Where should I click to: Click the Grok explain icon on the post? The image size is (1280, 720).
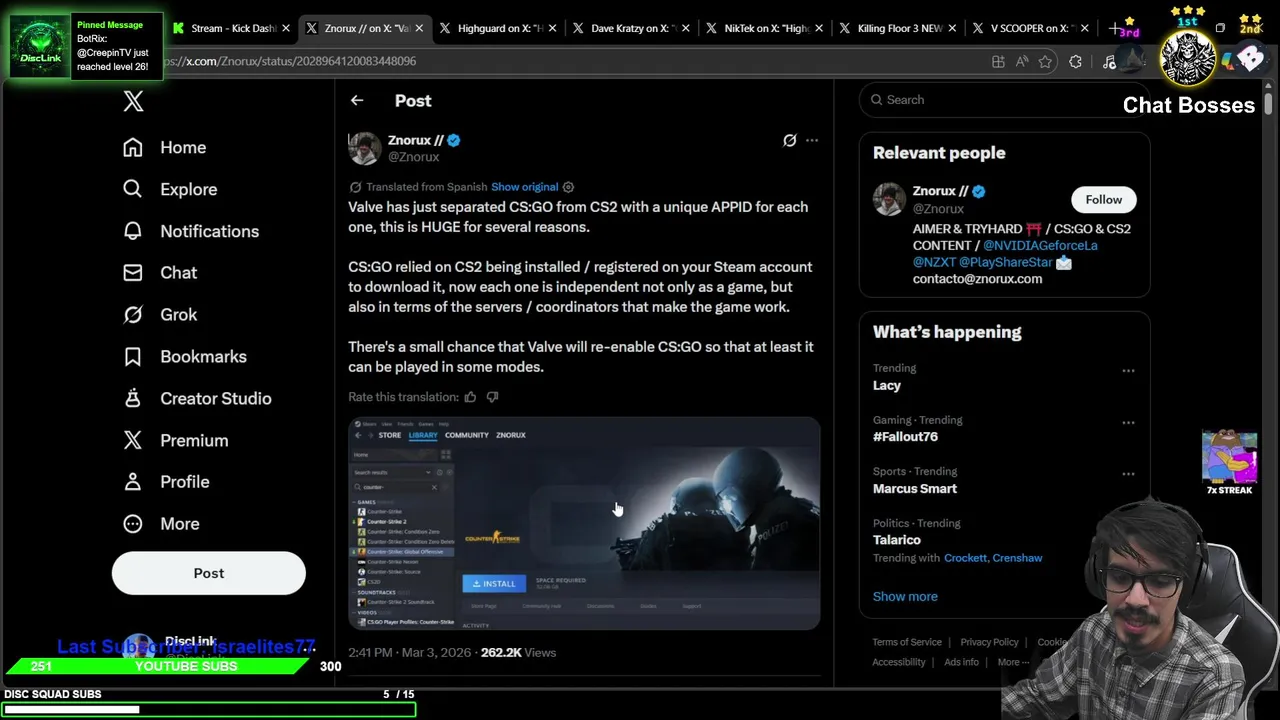coord(789,140)
